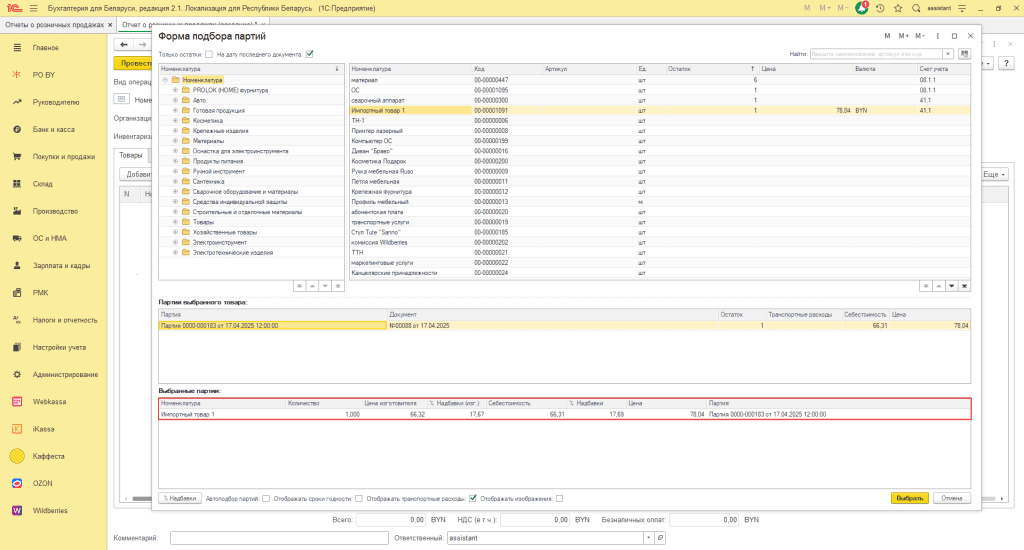This screenshot has height=550, width=1024.
Task: Jump to first row under nomenclature table
Action: click(x=925, y=286)
